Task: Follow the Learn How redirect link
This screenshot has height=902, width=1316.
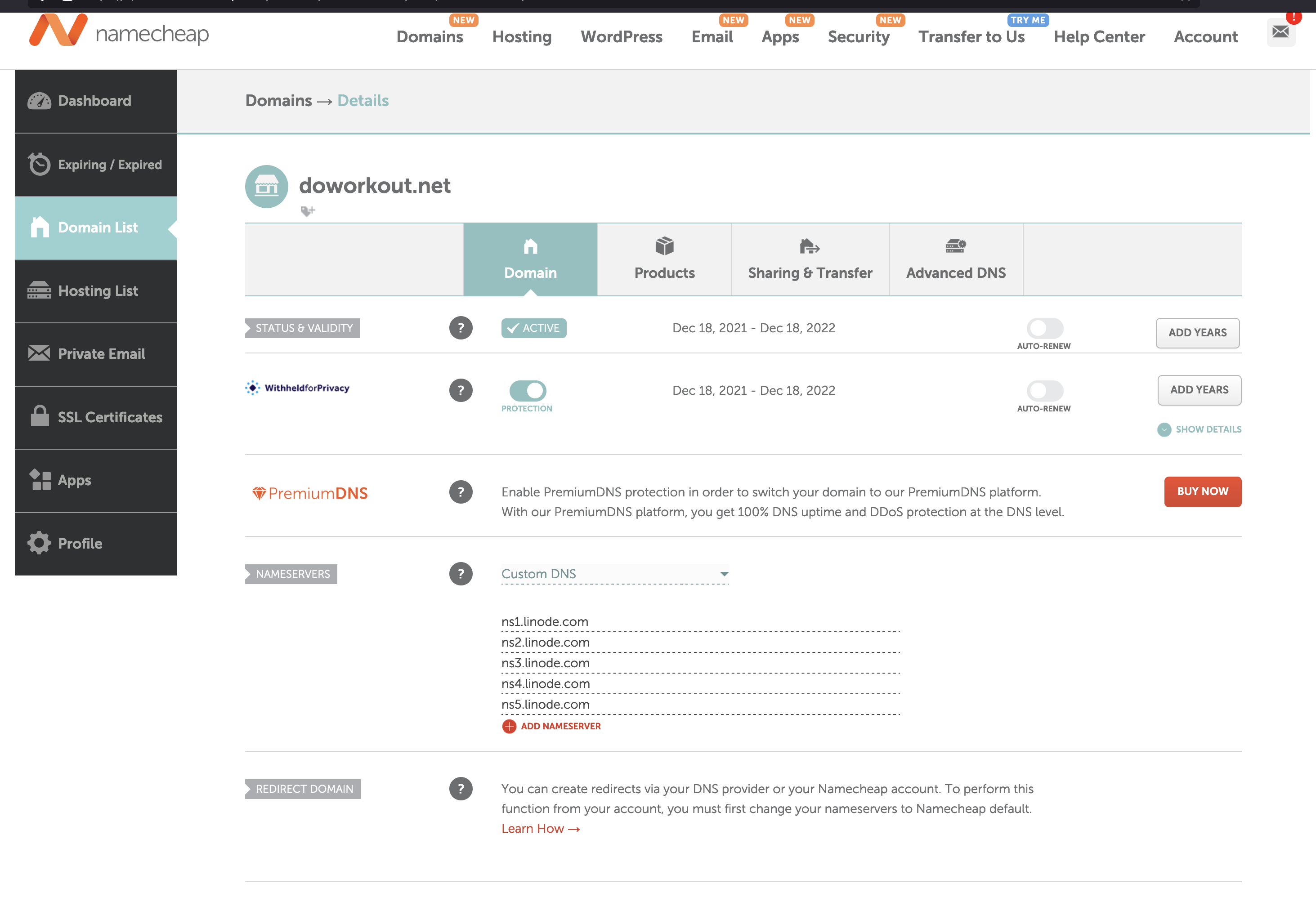Action: click(x=540, y=828)
